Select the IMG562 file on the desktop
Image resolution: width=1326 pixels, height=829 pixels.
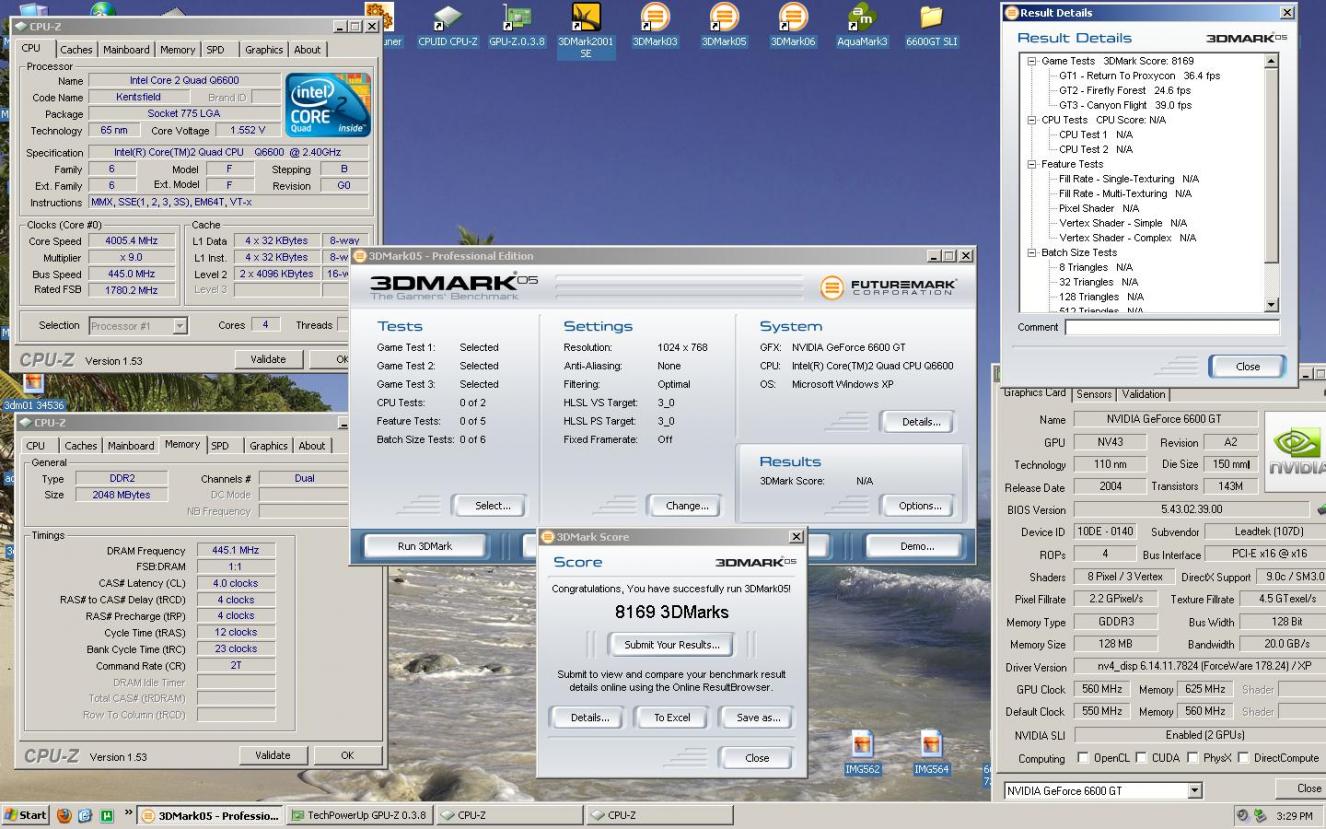[861, 751]
